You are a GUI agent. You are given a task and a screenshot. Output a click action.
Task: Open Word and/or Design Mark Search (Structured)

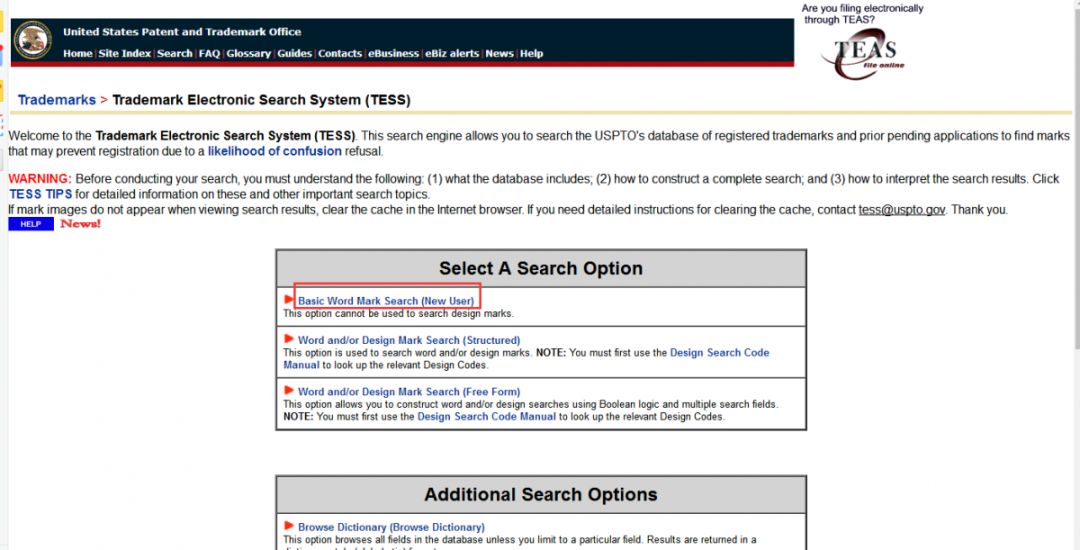pyautogui.click(x=409, y=340)
